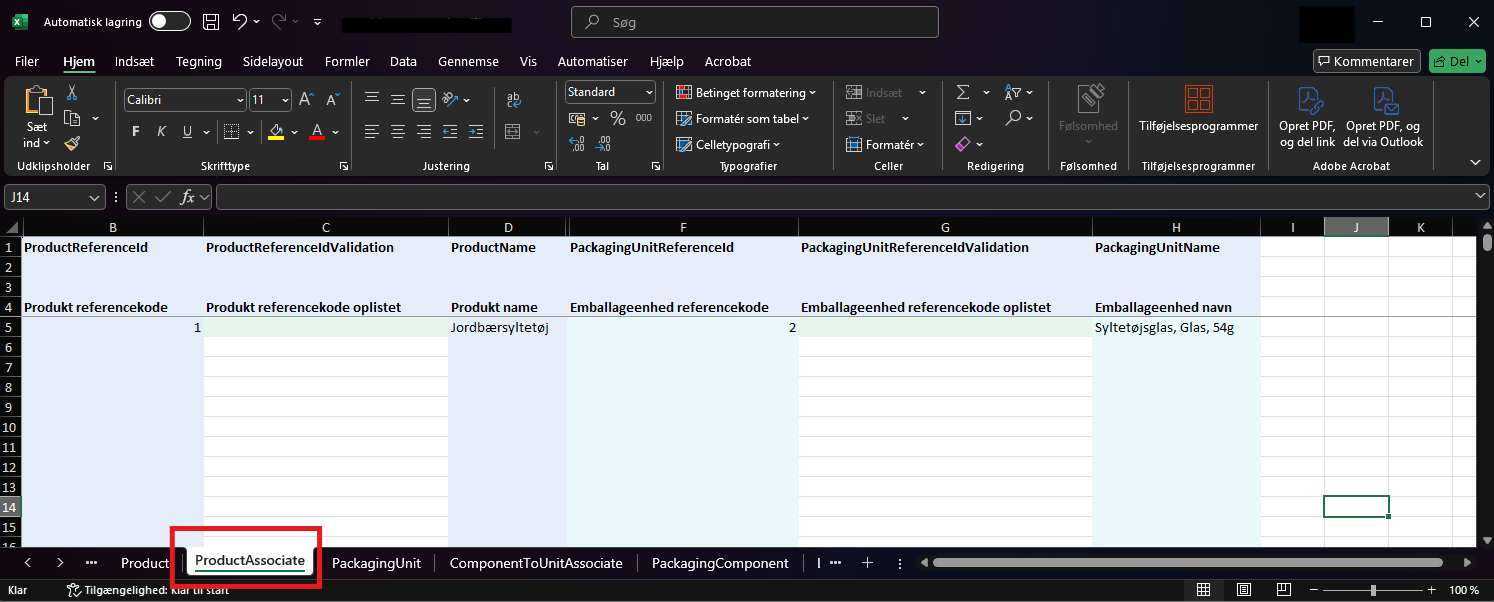This screenshot has width=1494, height=602.
Task: Click increase decimal icon
Action: [x=576, y=143]
